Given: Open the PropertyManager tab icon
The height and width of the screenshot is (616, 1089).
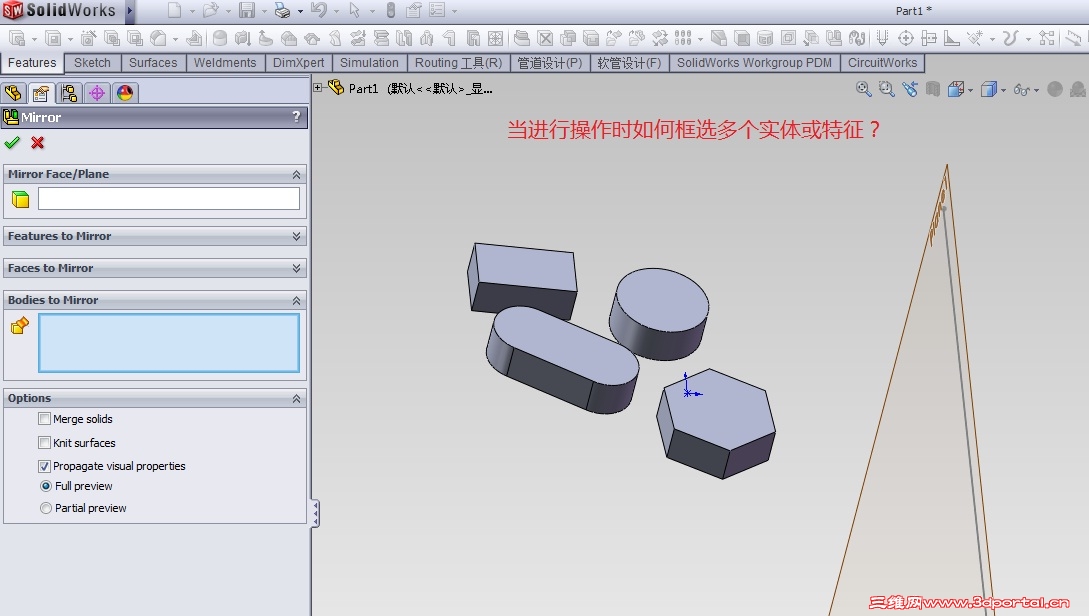Looking at the screenshot, I should 41,93.
